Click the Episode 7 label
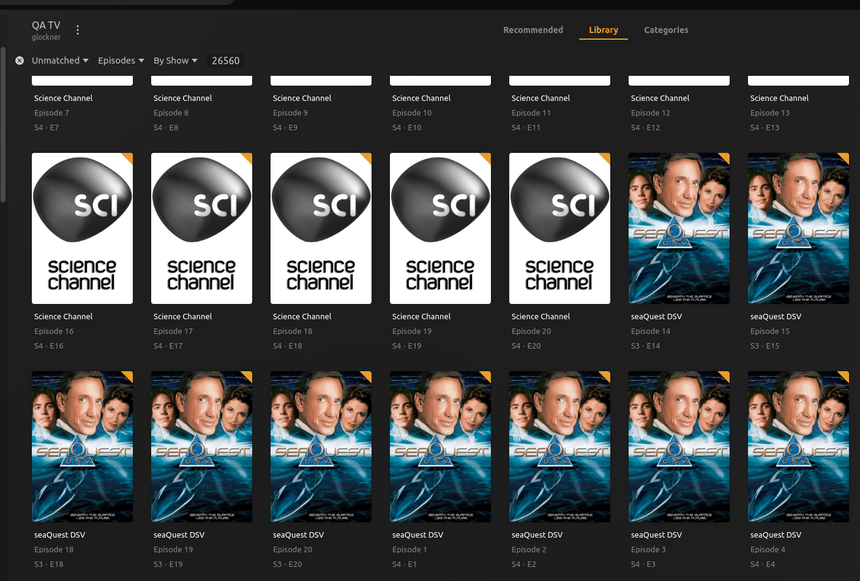The image size is (860, 581). pos(52,113)
